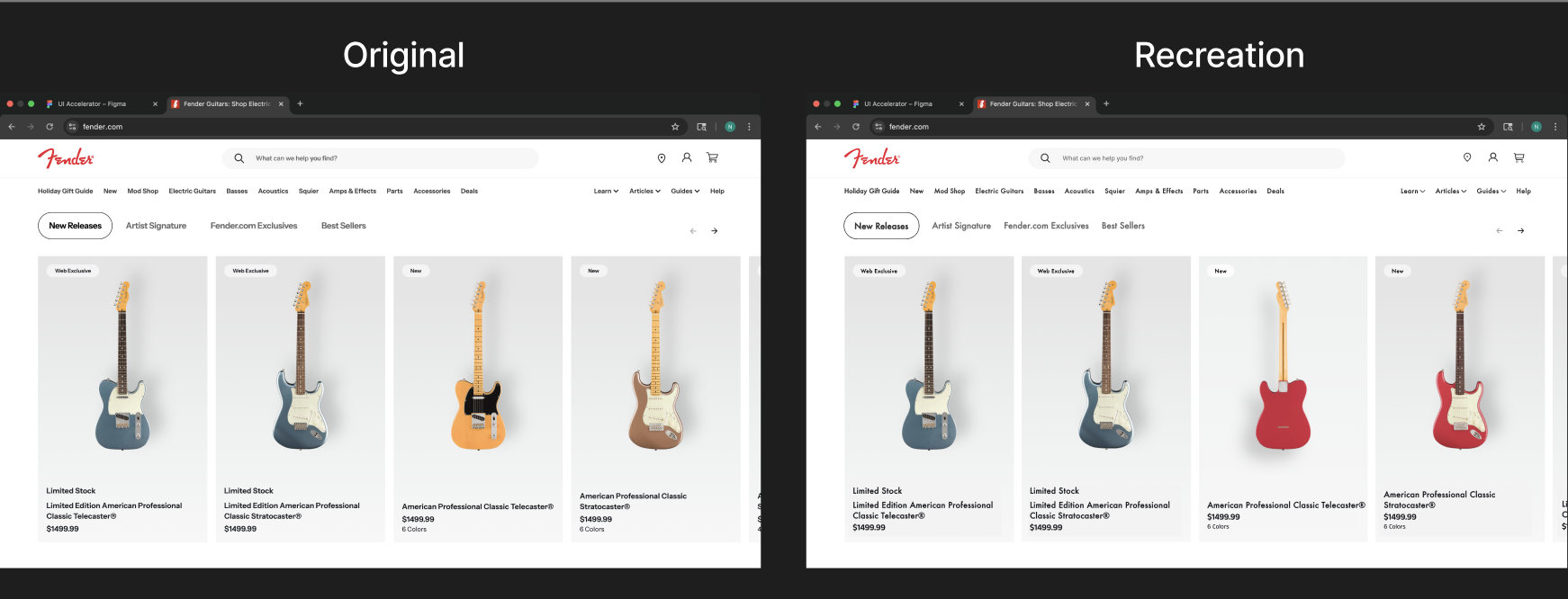1568x599 pixels.
Task: Bookmark the page with the star in Original browser
Action: click(675, 127)
